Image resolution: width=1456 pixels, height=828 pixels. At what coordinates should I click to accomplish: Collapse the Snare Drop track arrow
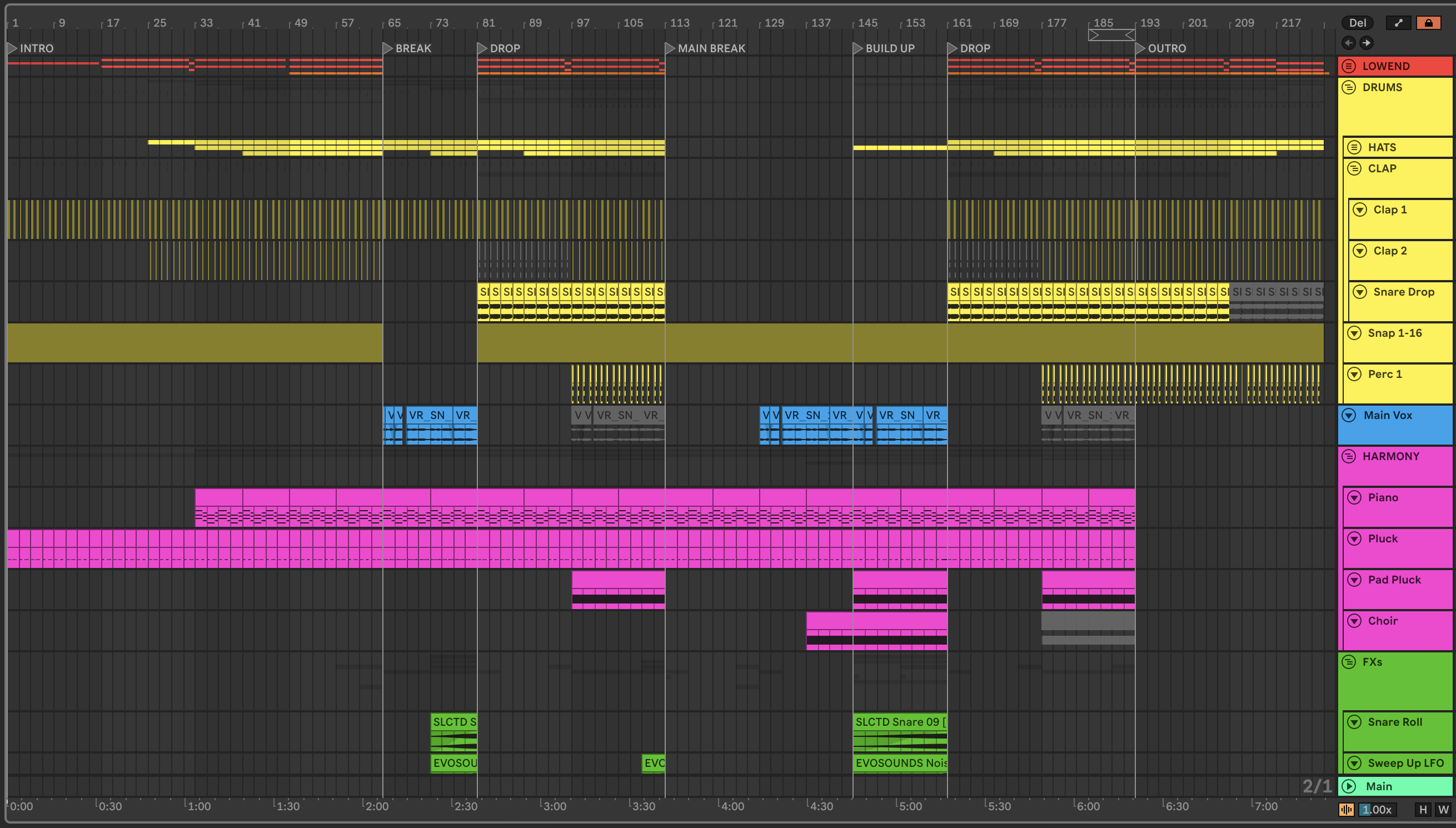pyautogui.click(x=1359, y=292)
